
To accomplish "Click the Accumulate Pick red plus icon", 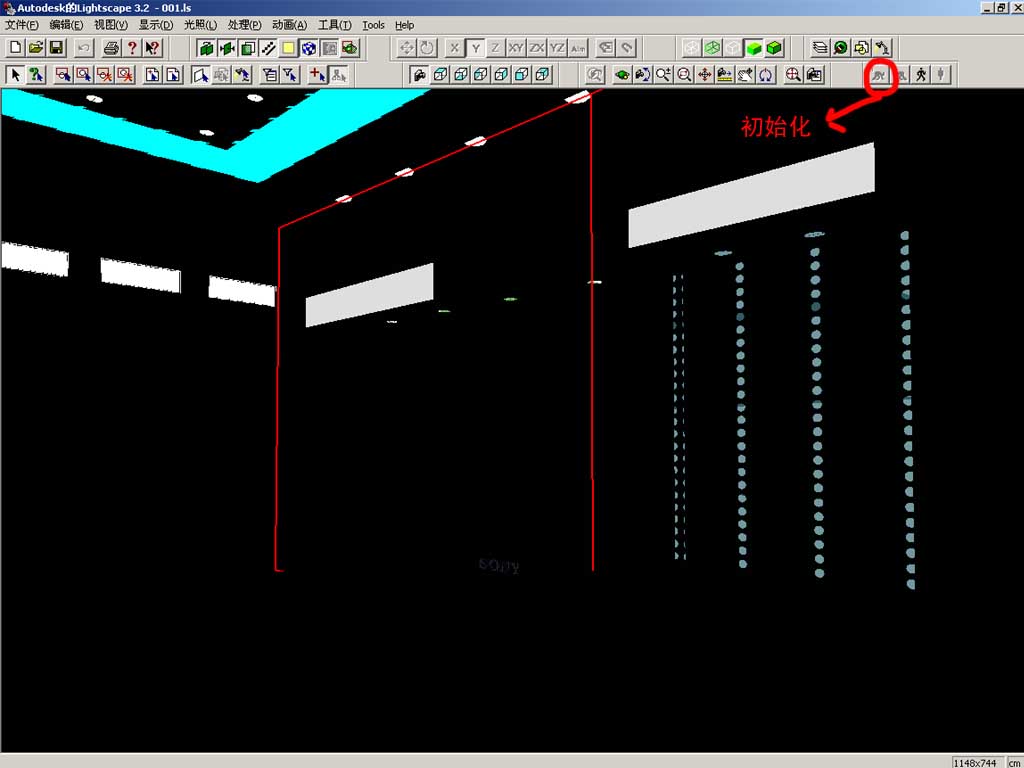I will [317, 74].
